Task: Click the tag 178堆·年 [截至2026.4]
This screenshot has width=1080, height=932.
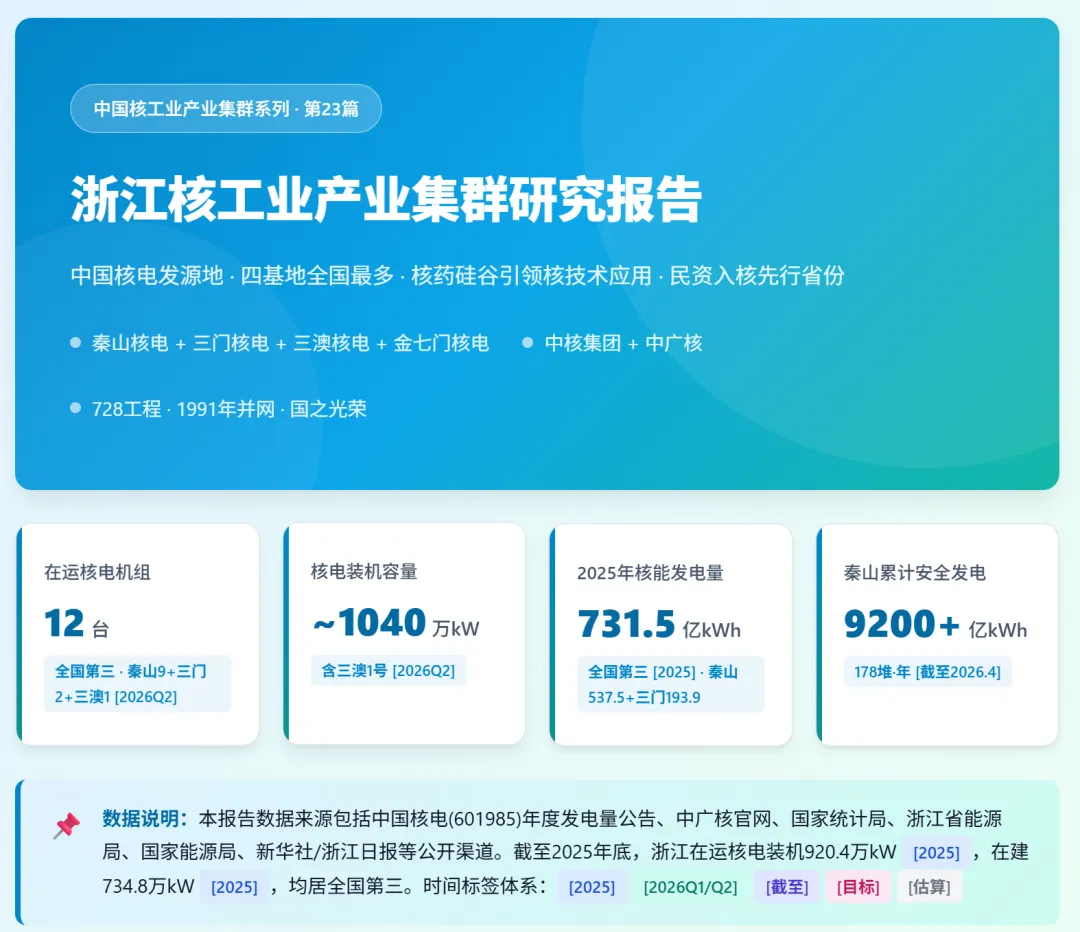Action: tap(927, 672)
